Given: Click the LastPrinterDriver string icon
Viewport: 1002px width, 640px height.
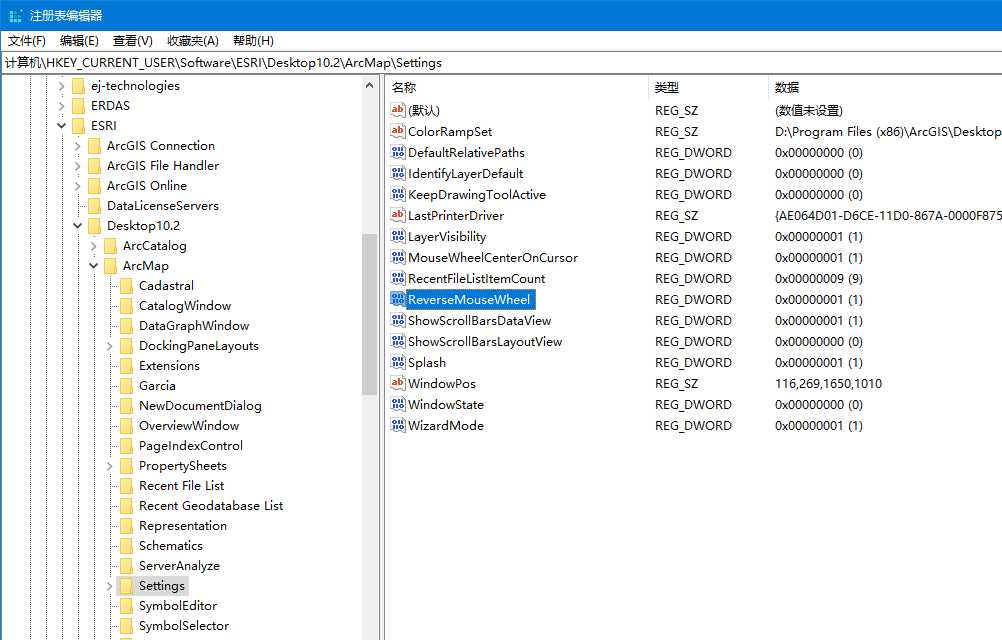Looking at the screenshot, I should (397, 215).
